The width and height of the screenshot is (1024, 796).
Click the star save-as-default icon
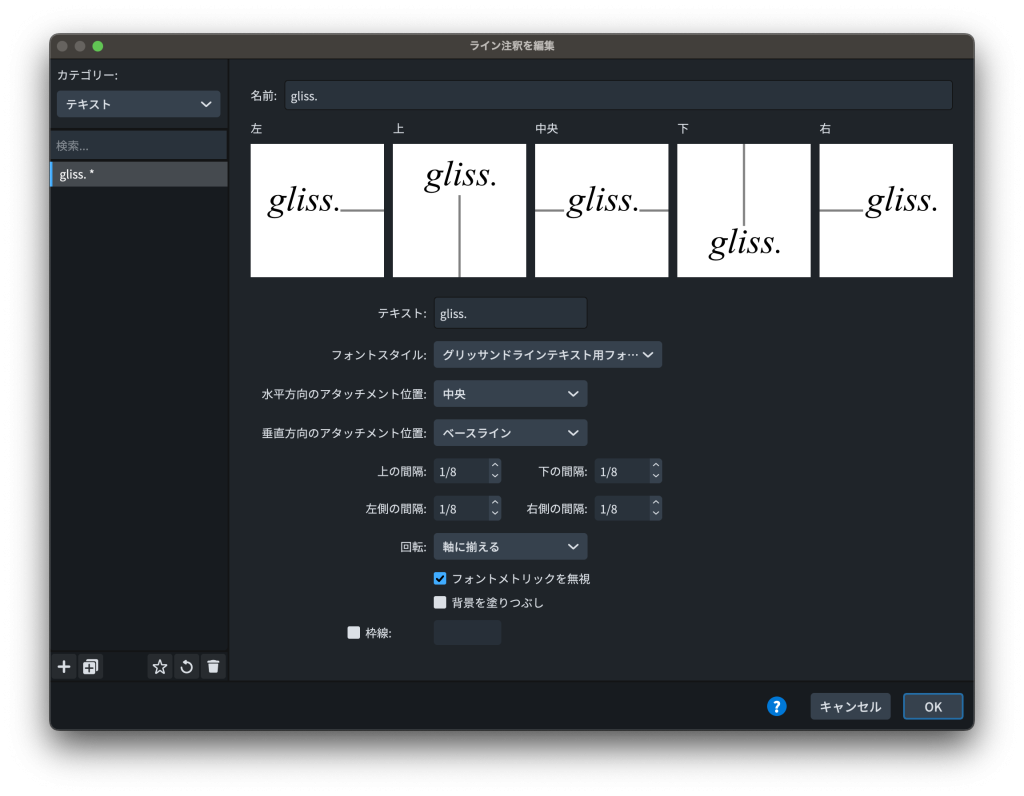(x=160, y=667)
